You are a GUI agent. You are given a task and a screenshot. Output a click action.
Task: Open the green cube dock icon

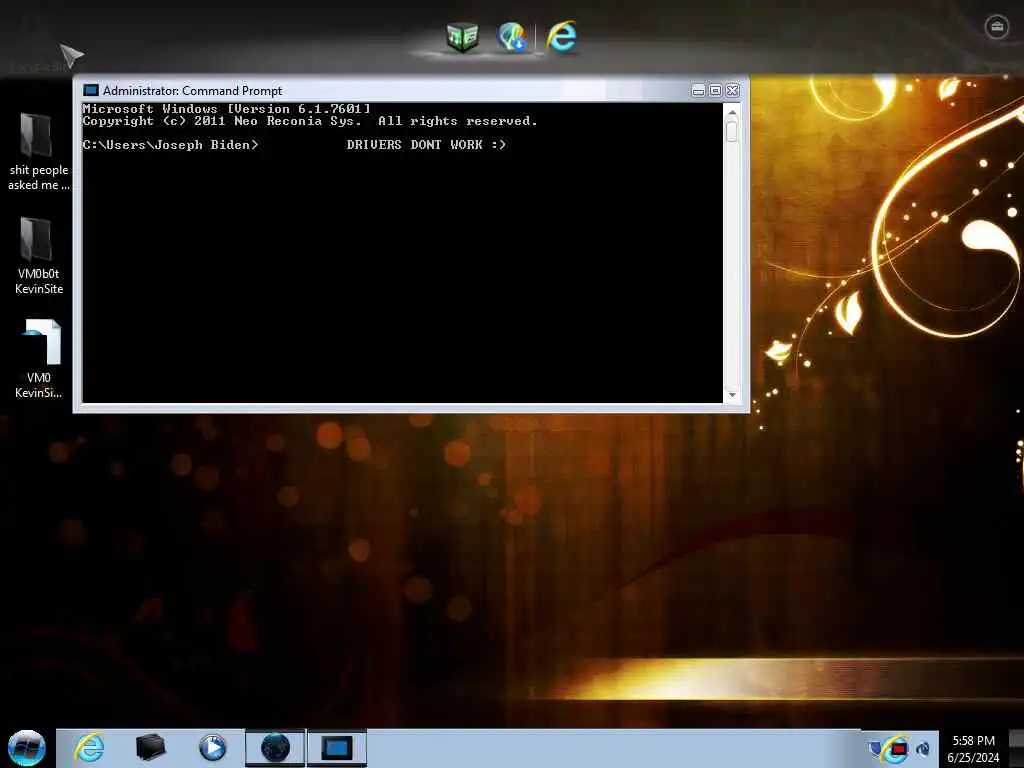click(462, 37)
